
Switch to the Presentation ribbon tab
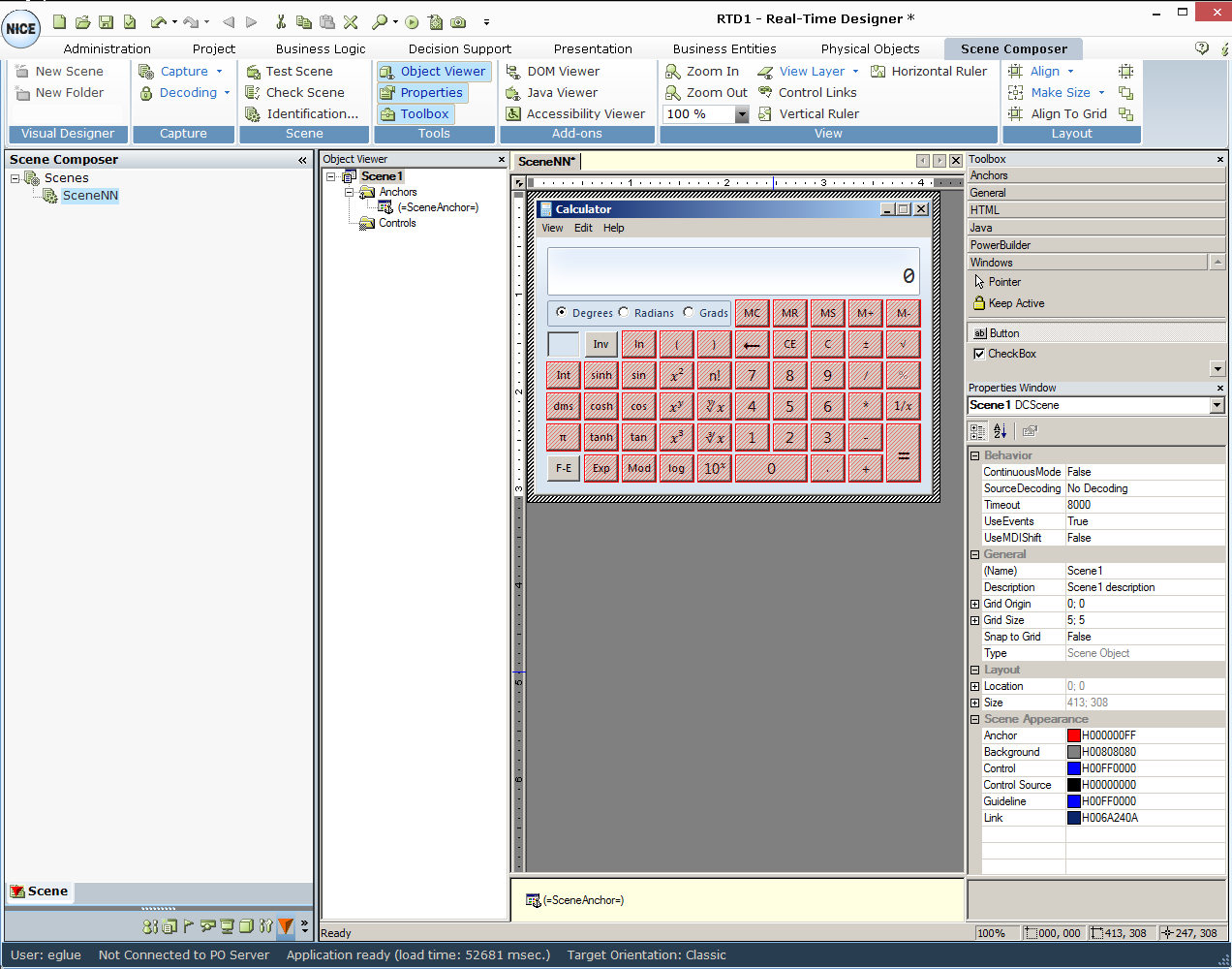pyautogui.click(x=593, y=48)
